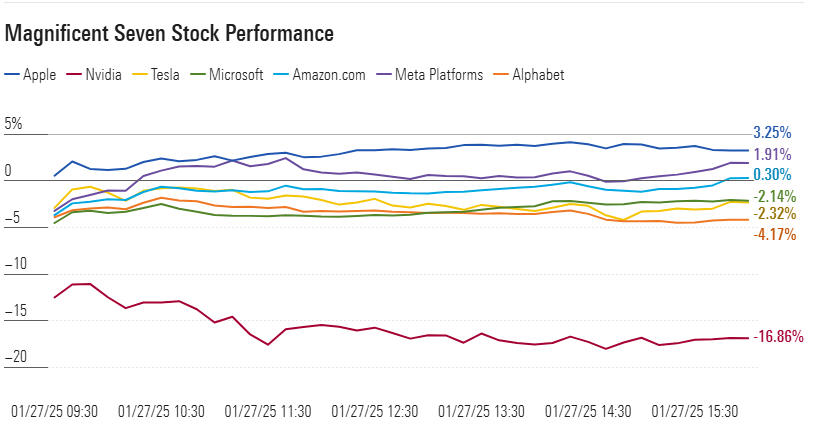The image size is (814, 432).
Task: Click the -2.14% Microsoft end label
Action: coord(775,196)
